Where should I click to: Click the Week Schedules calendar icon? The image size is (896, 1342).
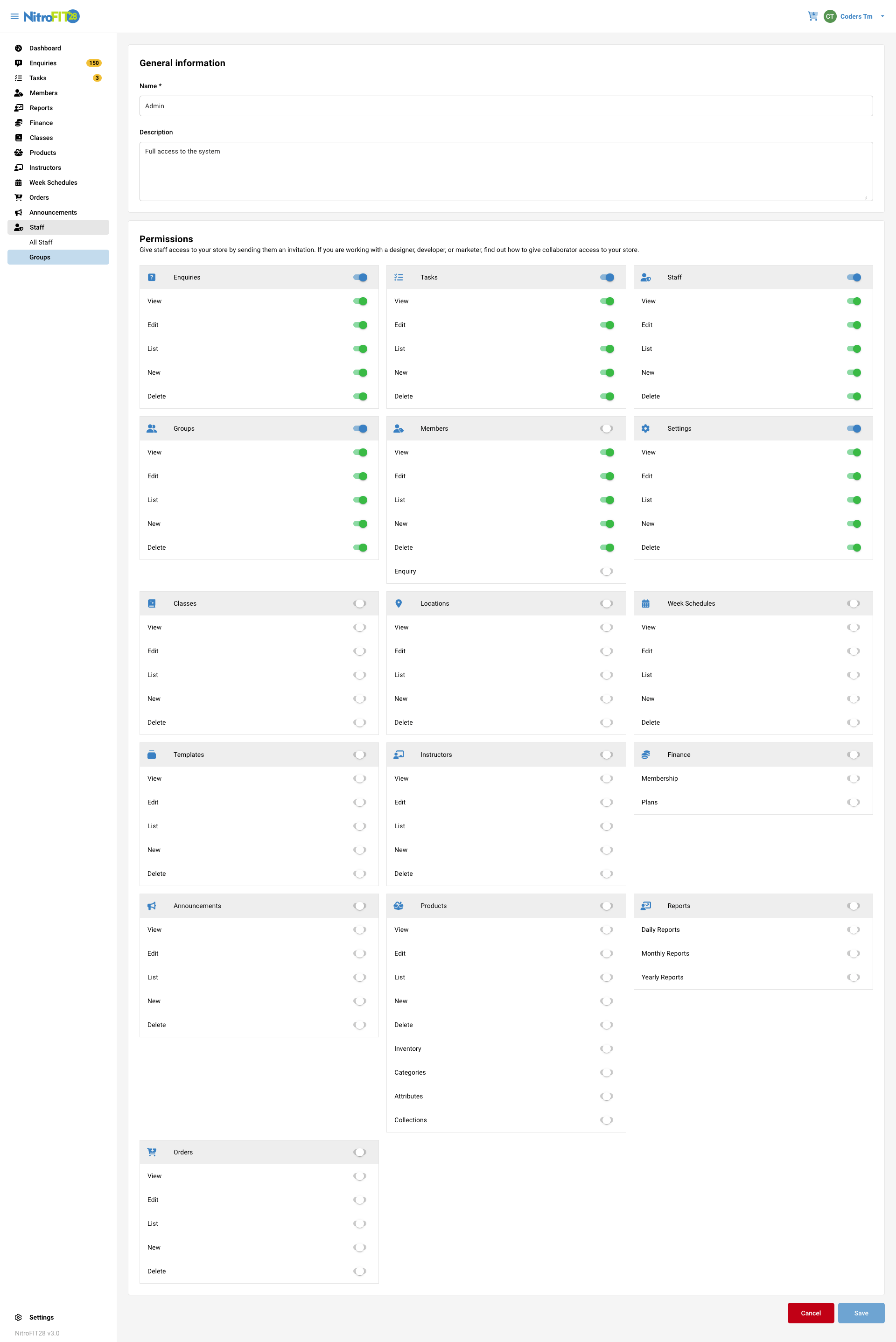18,182
